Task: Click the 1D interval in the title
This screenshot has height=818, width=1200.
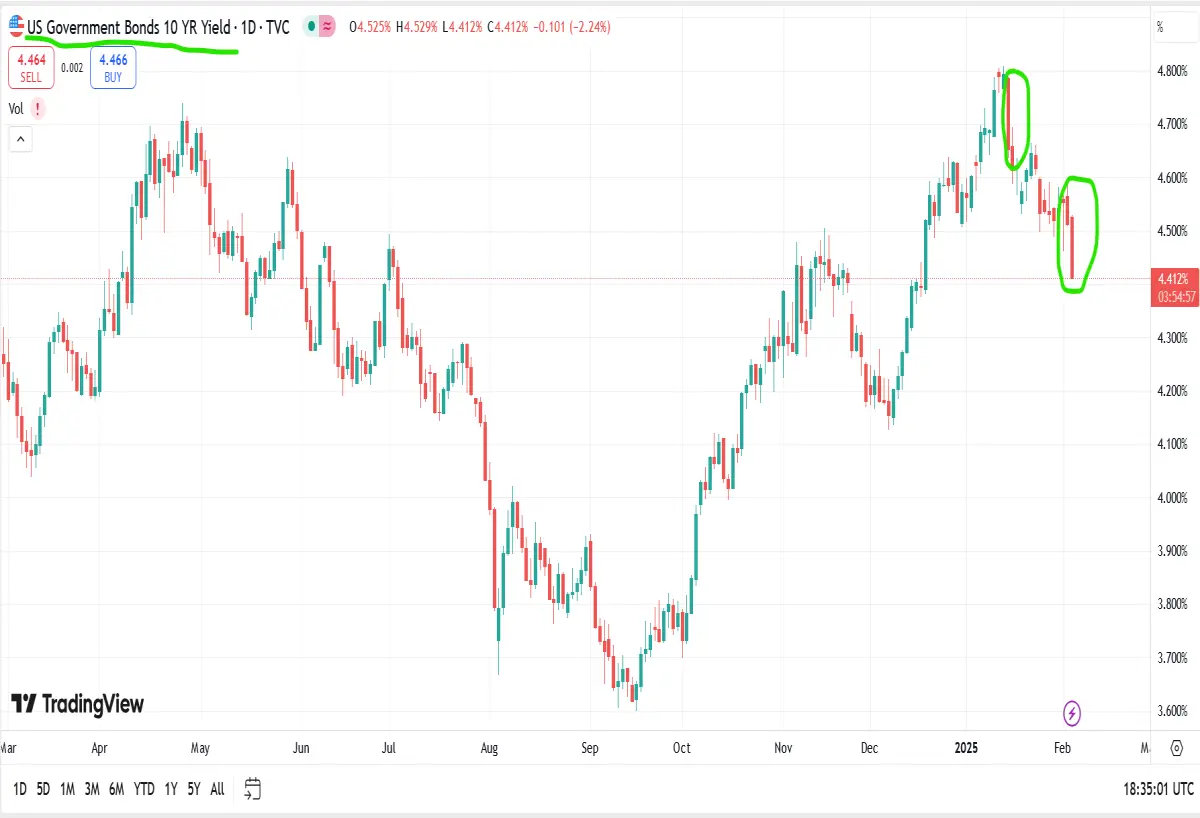Action: [248, 28]
